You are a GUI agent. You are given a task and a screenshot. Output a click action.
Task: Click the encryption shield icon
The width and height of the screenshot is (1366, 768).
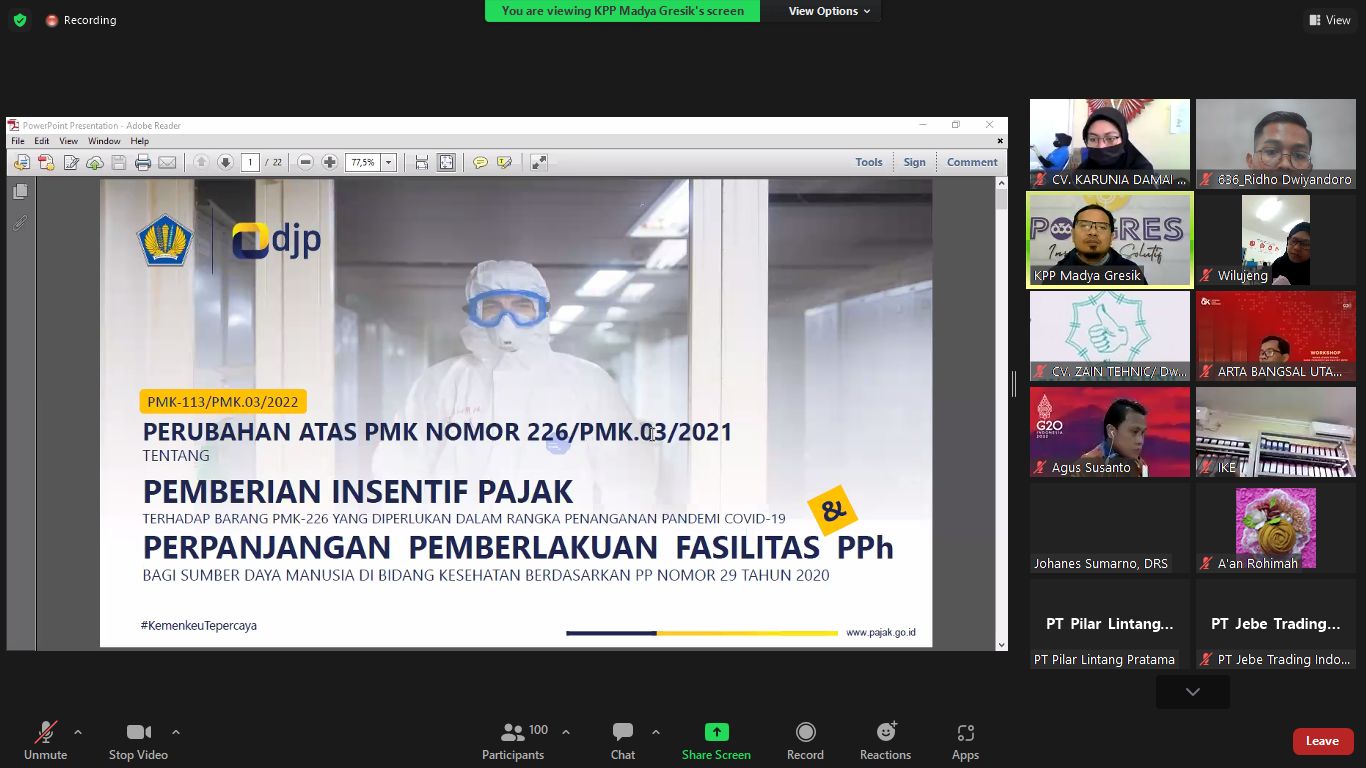(20, 20)
